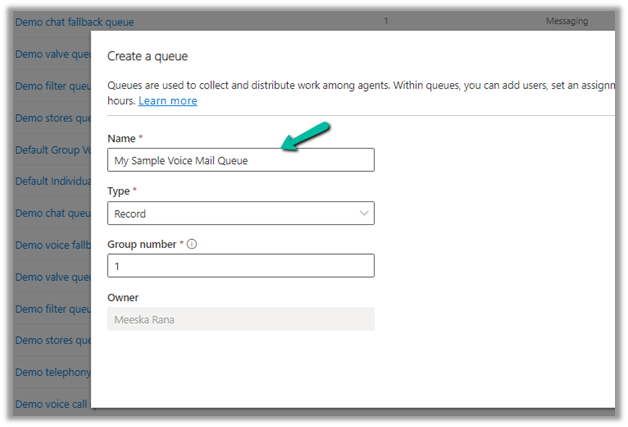Click the Messaging cell in the top row
This screenshot has height=427, width=628.
(566, 21)
